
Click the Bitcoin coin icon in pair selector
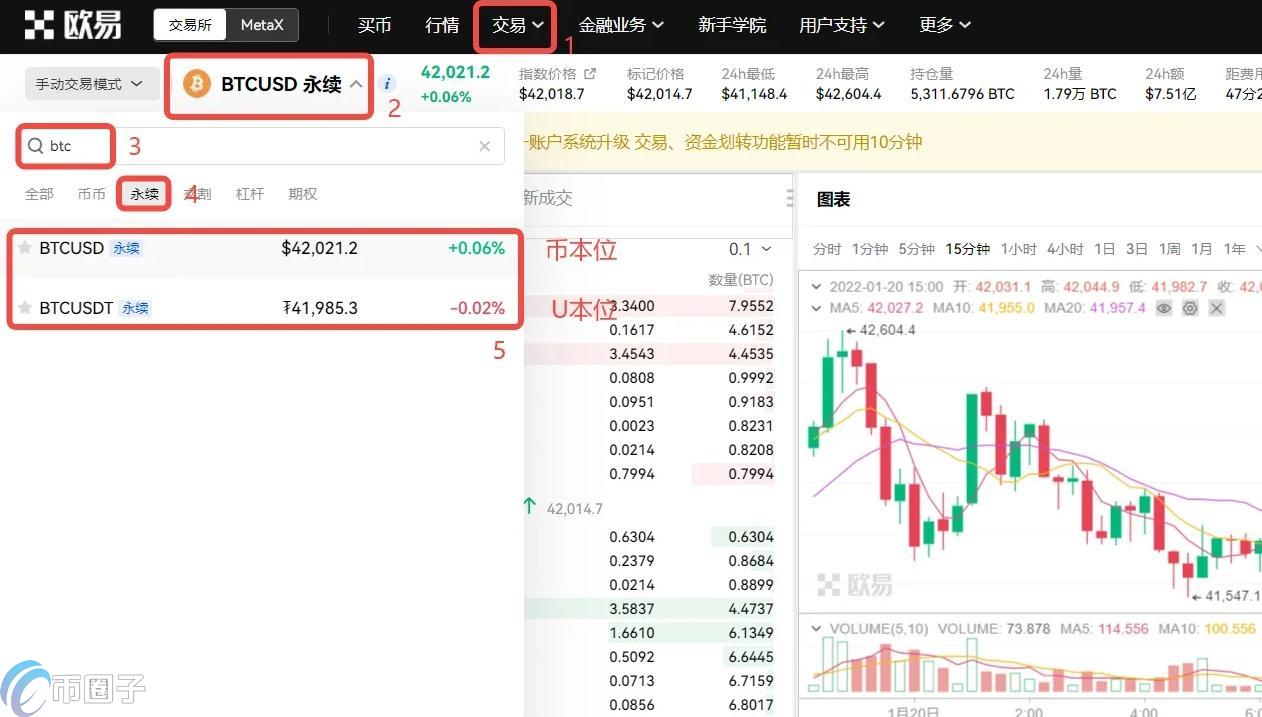pos(197,84)
